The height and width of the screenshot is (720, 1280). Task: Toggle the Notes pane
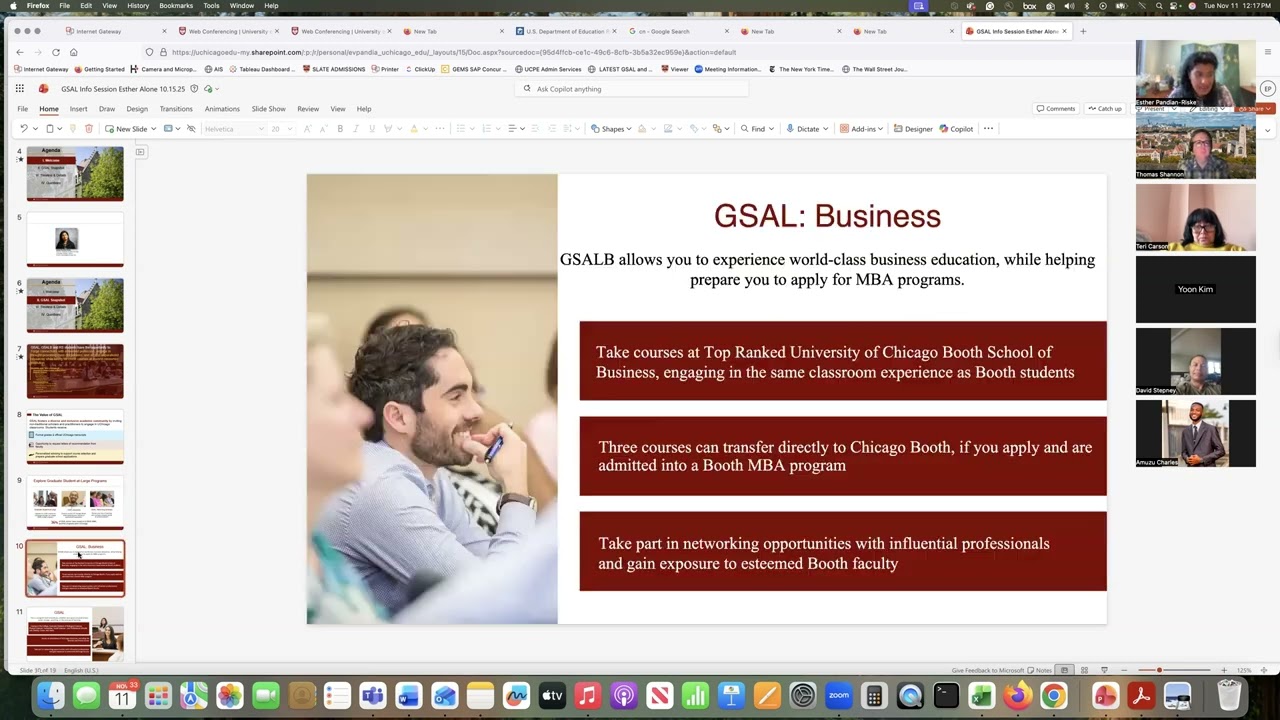[x=1040, y=670]
